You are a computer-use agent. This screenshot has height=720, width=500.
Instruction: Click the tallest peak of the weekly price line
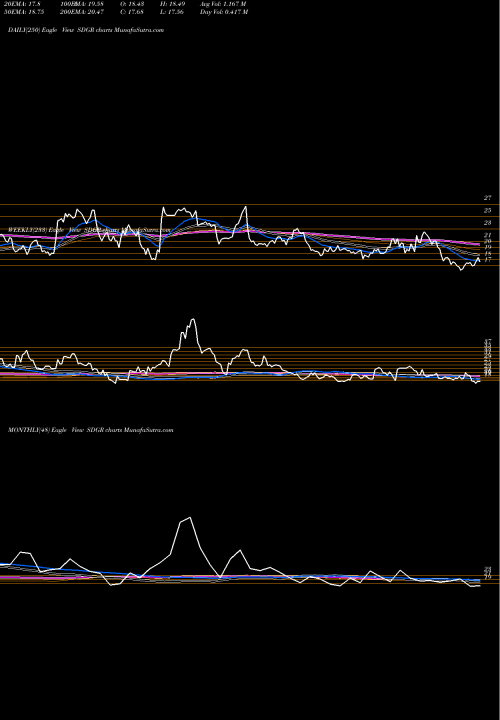(x=193, y=319)
